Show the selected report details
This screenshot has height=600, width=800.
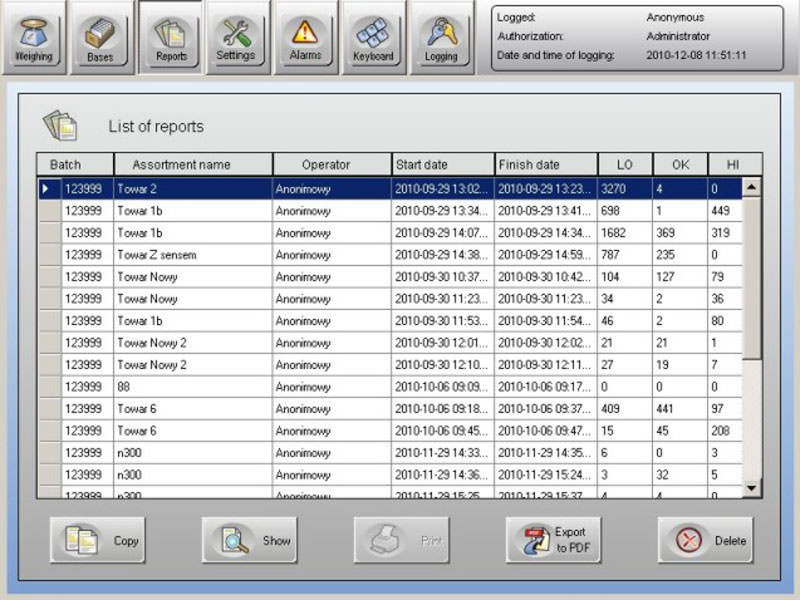pyautogui.click(x=249, y=539)
